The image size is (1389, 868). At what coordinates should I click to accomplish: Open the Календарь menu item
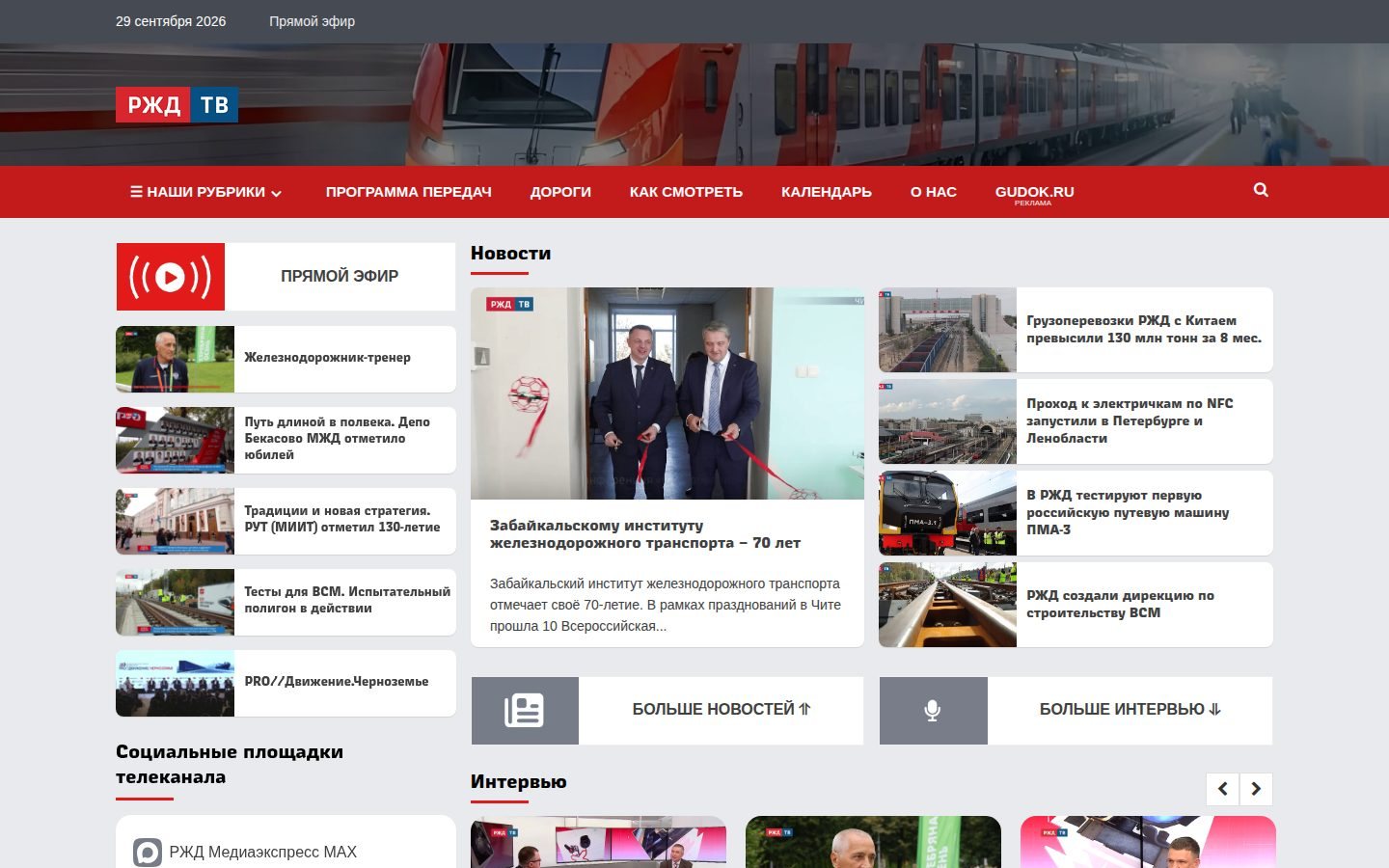827,192
